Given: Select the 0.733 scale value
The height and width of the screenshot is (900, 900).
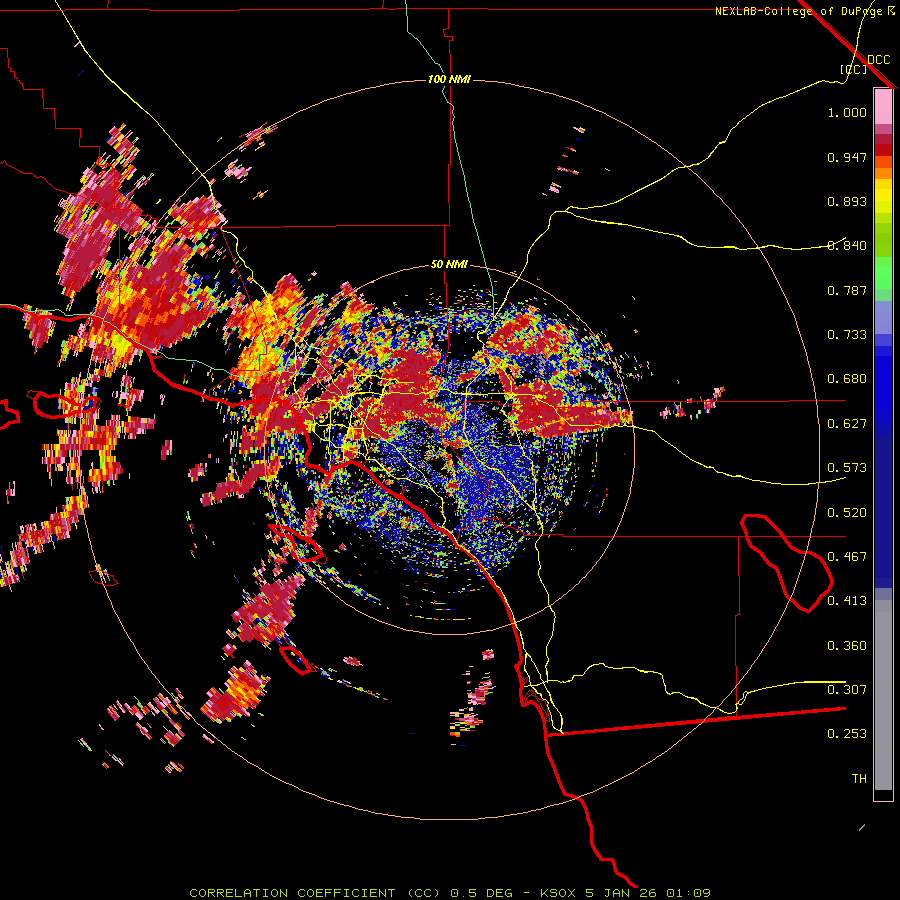Looking at the screenshot, I should coord(847,335).
